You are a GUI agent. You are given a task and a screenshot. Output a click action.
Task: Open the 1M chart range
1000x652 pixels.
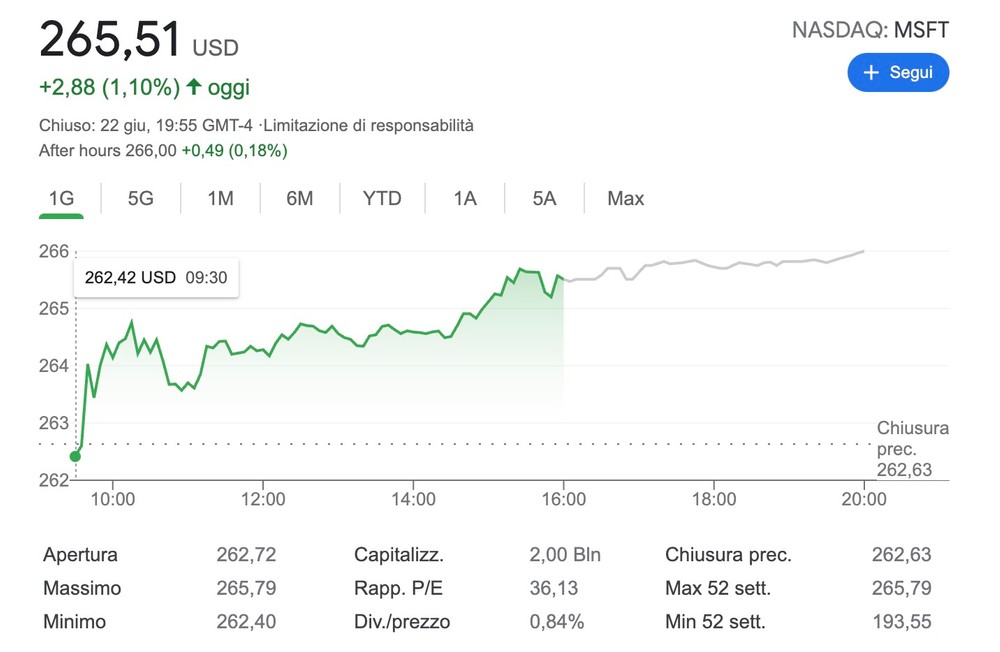[x=220, y=198]
